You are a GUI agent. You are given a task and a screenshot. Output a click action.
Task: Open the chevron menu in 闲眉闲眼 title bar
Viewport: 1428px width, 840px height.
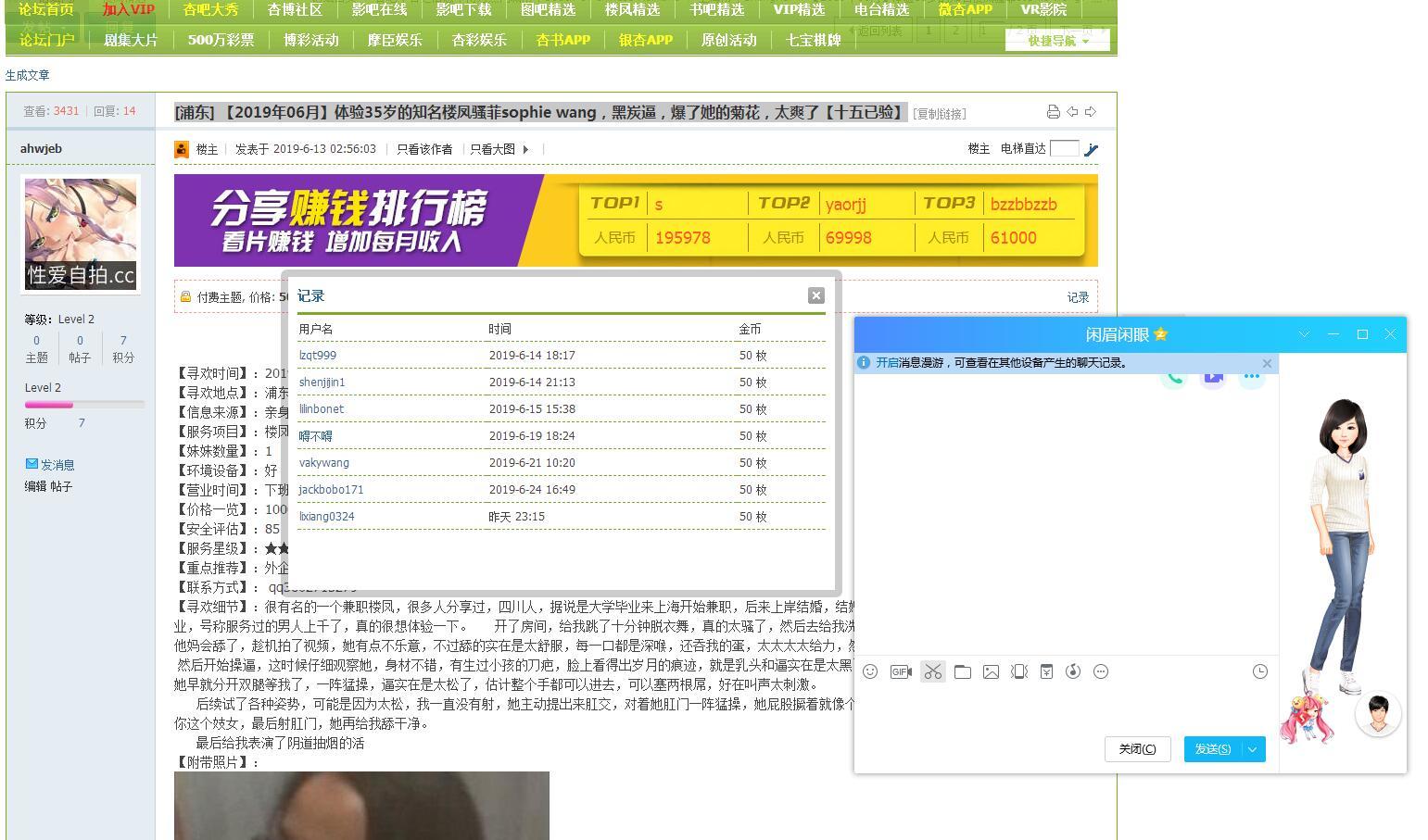1305,334
